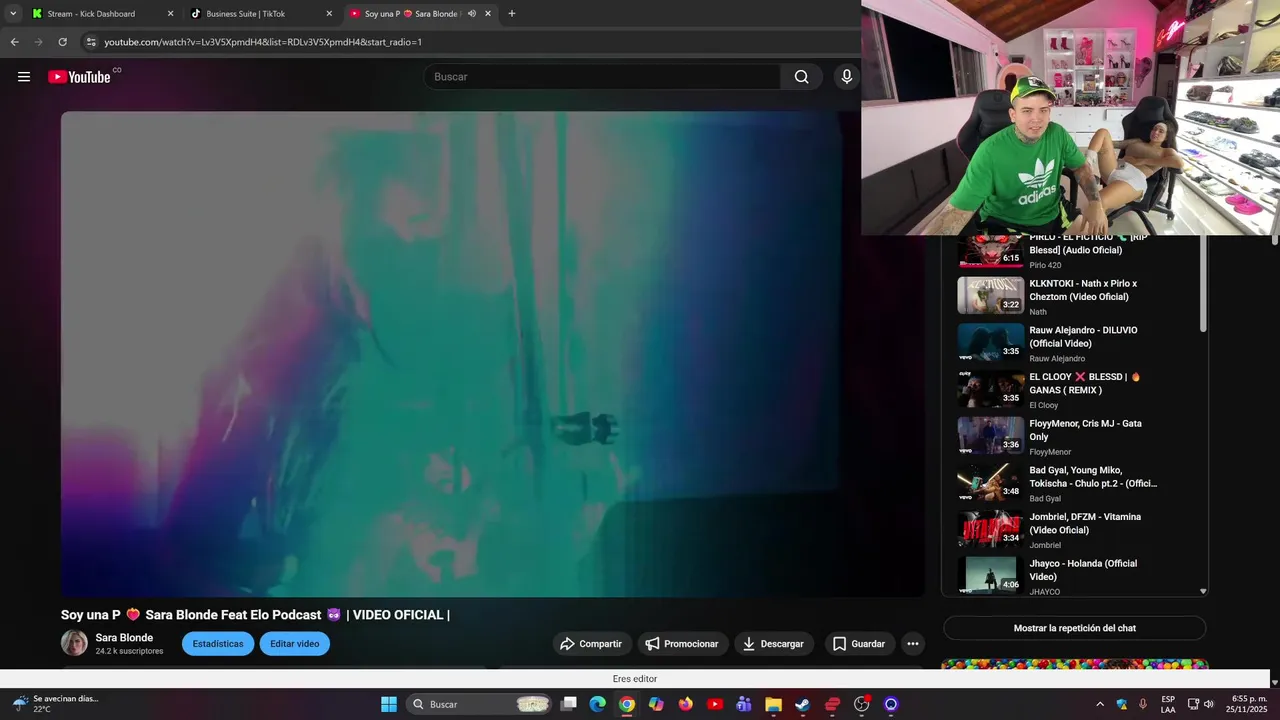Open the Windows Start menu

[x=389, y=704]
